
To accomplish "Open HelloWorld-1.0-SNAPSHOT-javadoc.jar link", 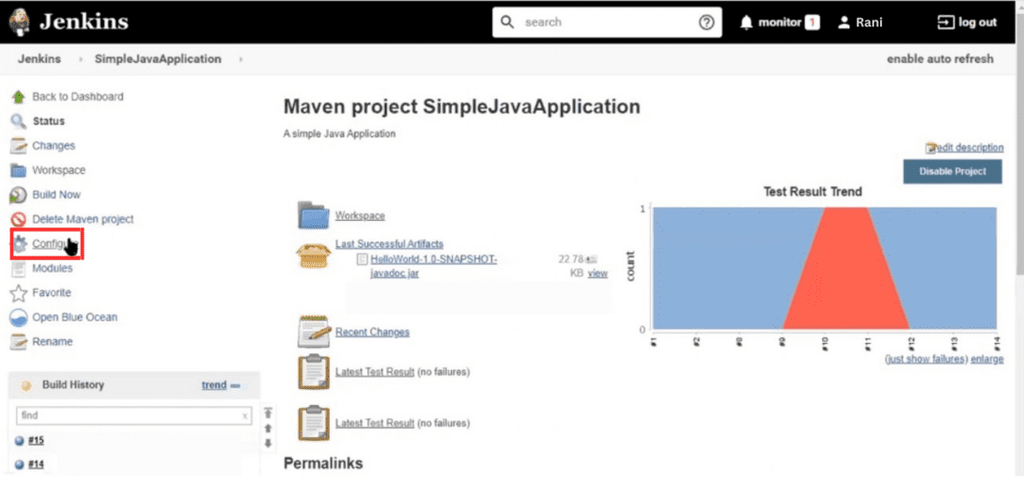I will 433,266.
